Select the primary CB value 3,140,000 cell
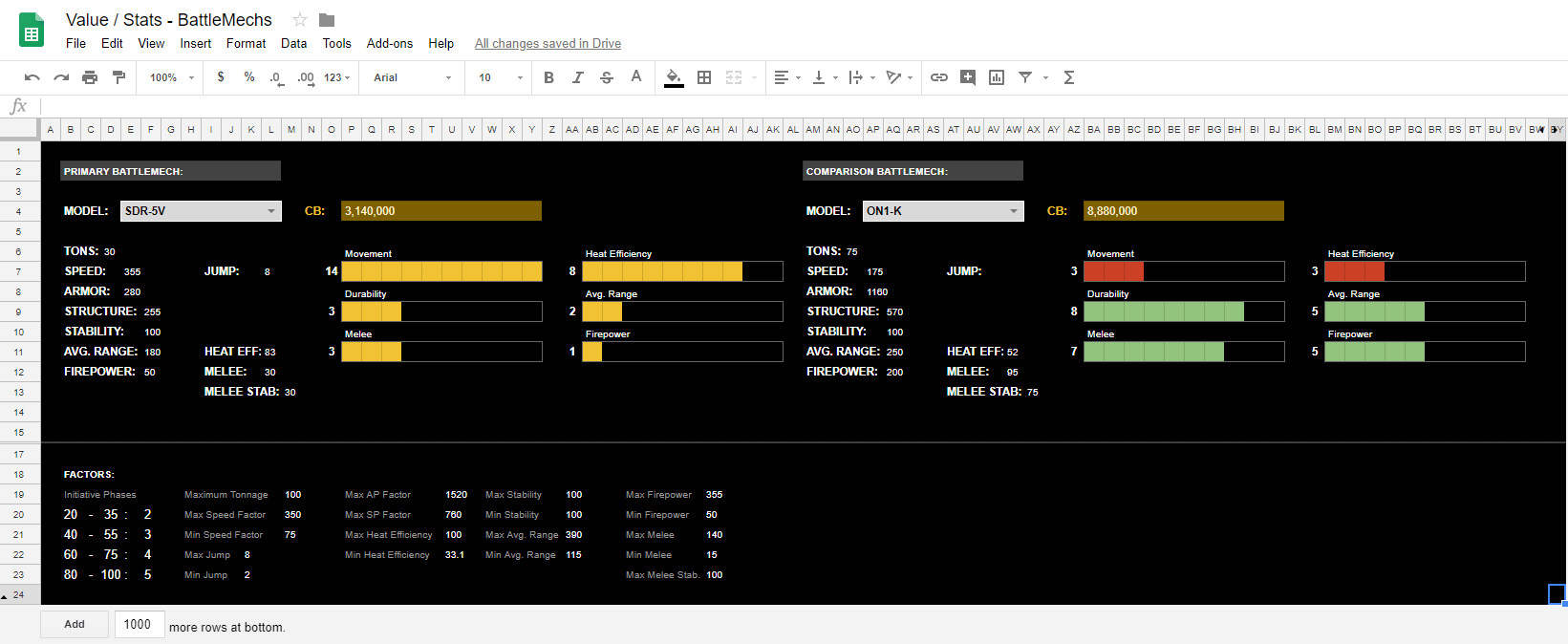Viewport: 1568px width, 644px height. click(x=441, y=211)
